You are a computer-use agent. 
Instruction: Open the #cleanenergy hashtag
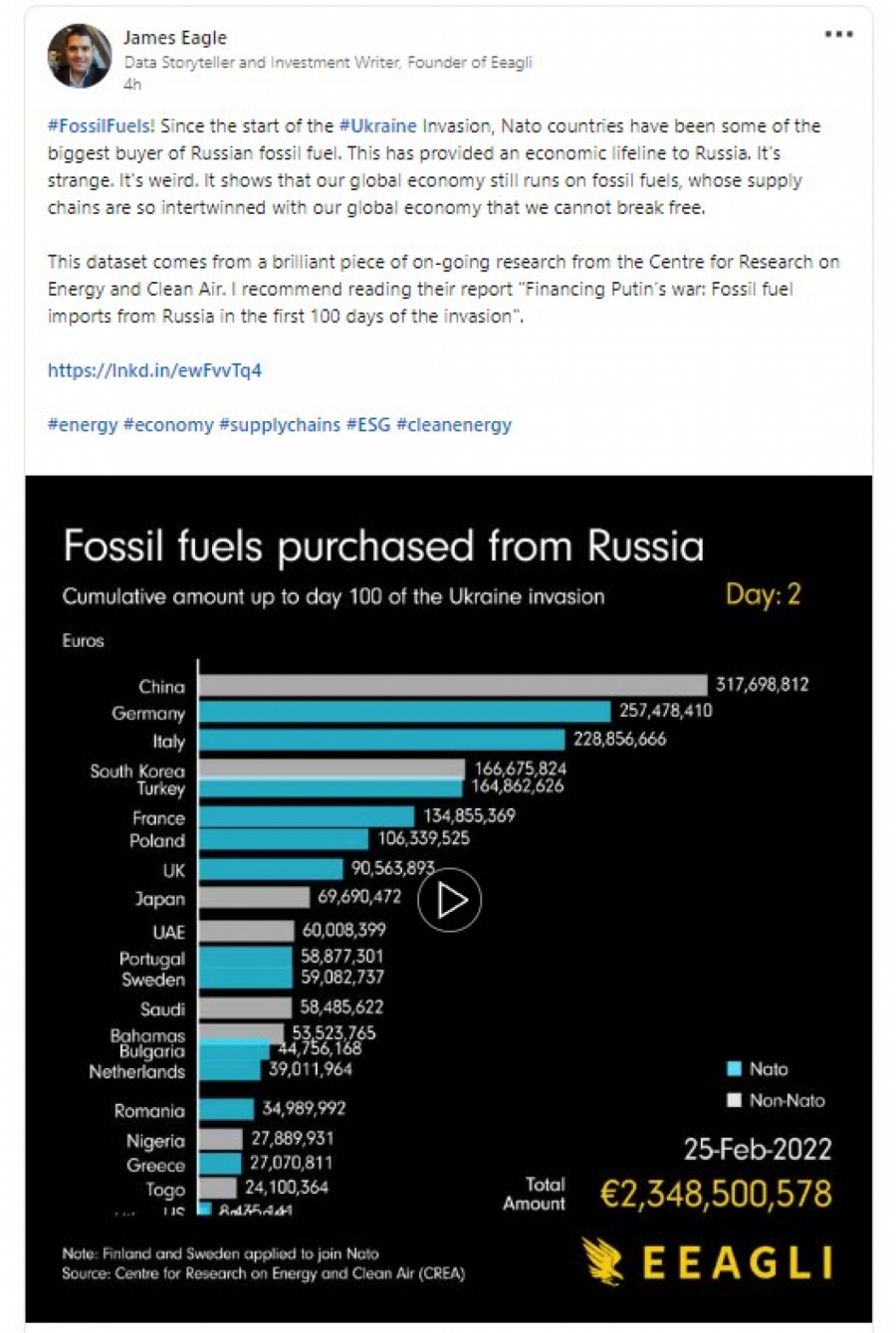point(453,424)
